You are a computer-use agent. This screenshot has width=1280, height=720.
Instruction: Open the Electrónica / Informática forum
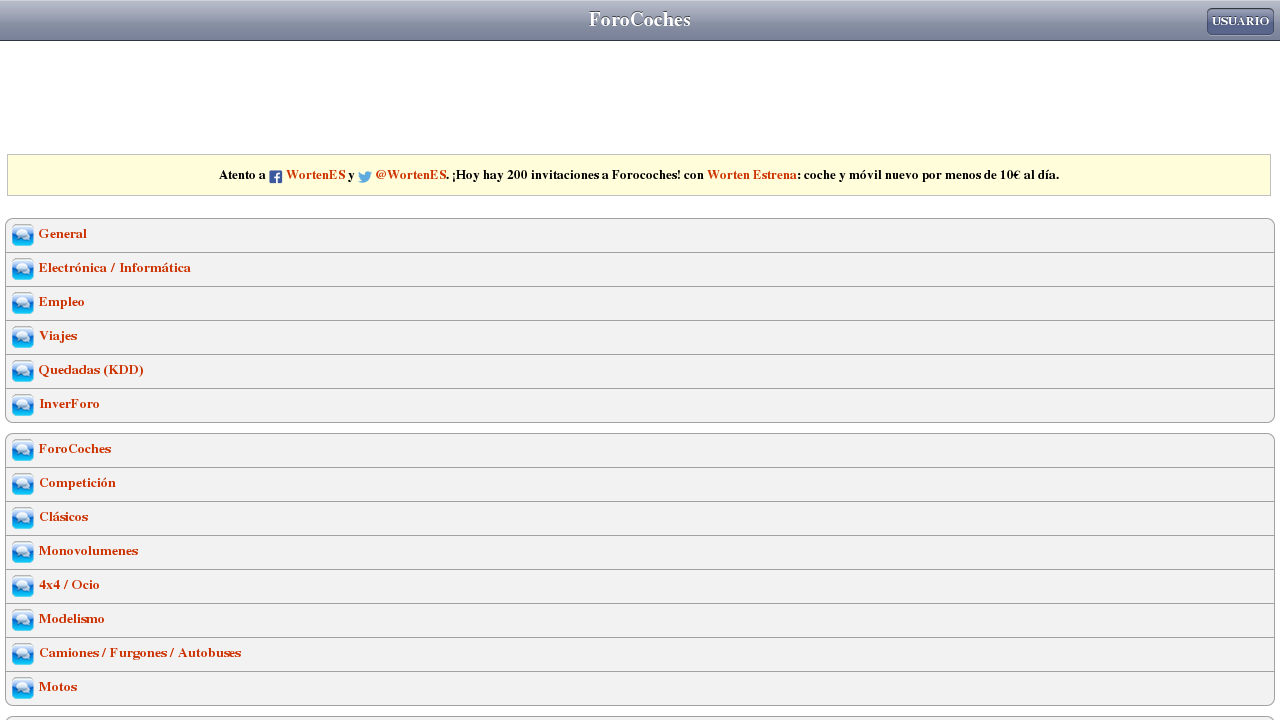tap(115, 268)
